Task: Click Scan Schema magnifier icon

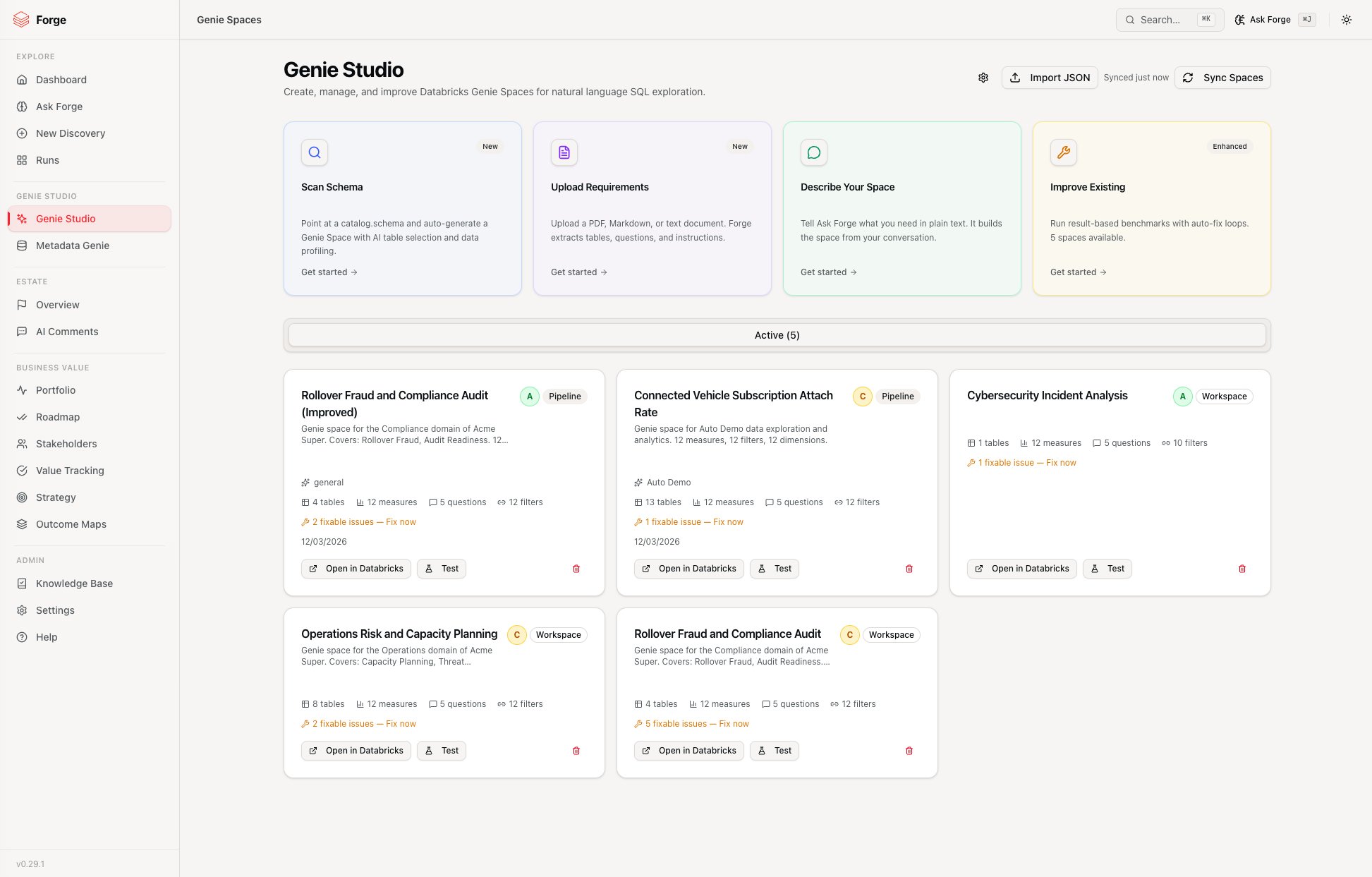Action: [315, 152]
